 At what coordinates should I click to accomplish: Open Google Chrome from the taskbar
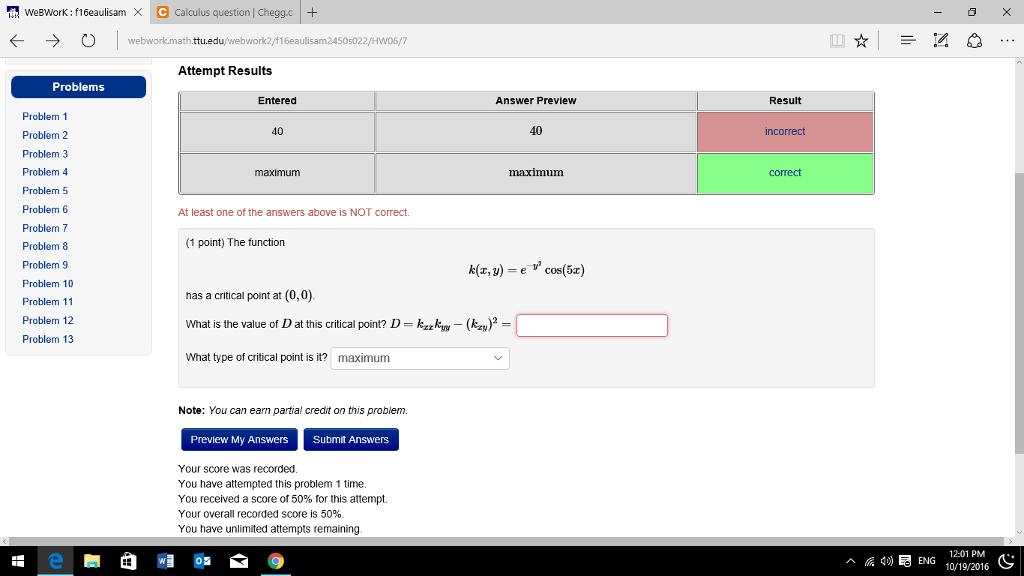275,562
